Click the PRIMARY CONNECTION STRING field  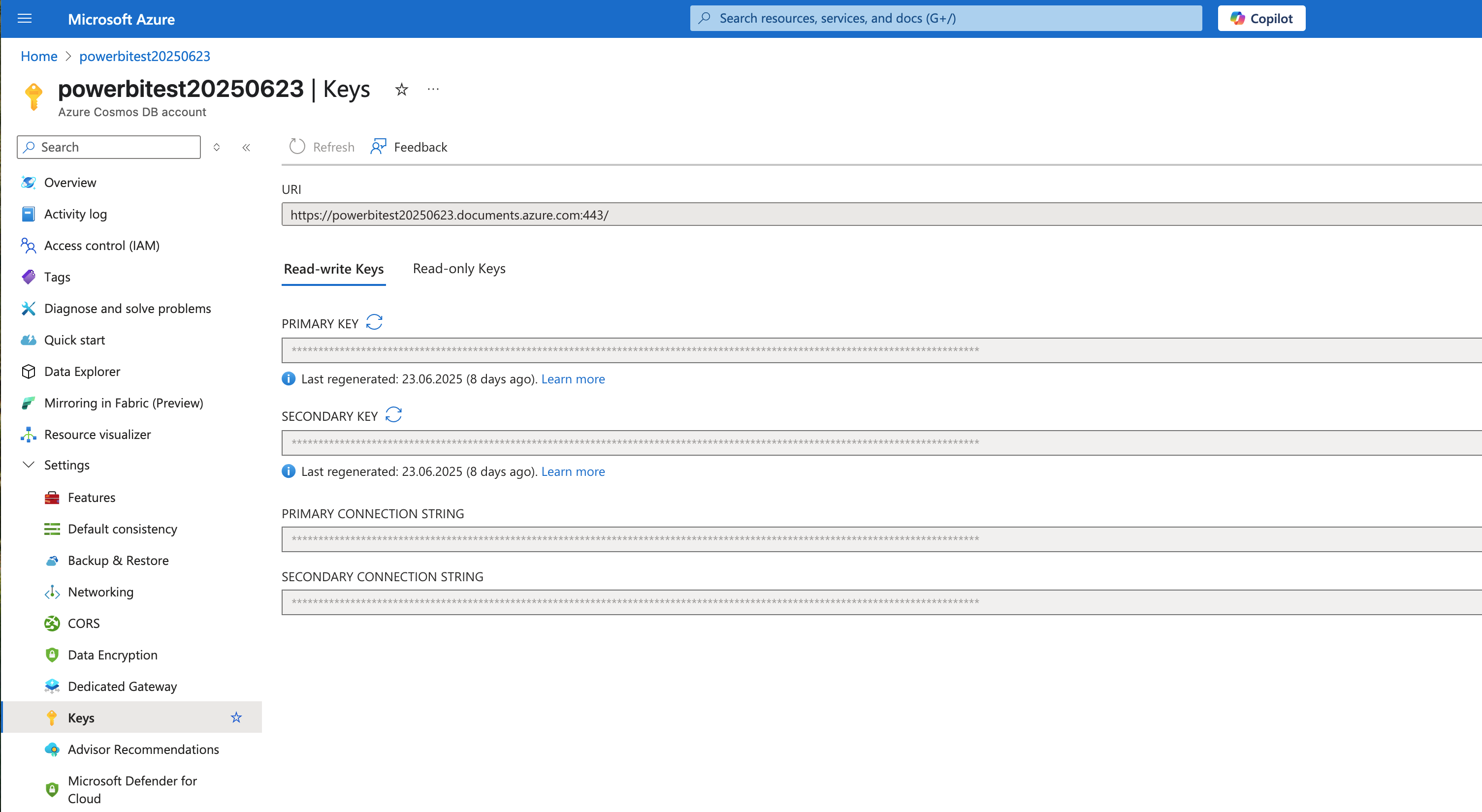(x=882, y=539)
